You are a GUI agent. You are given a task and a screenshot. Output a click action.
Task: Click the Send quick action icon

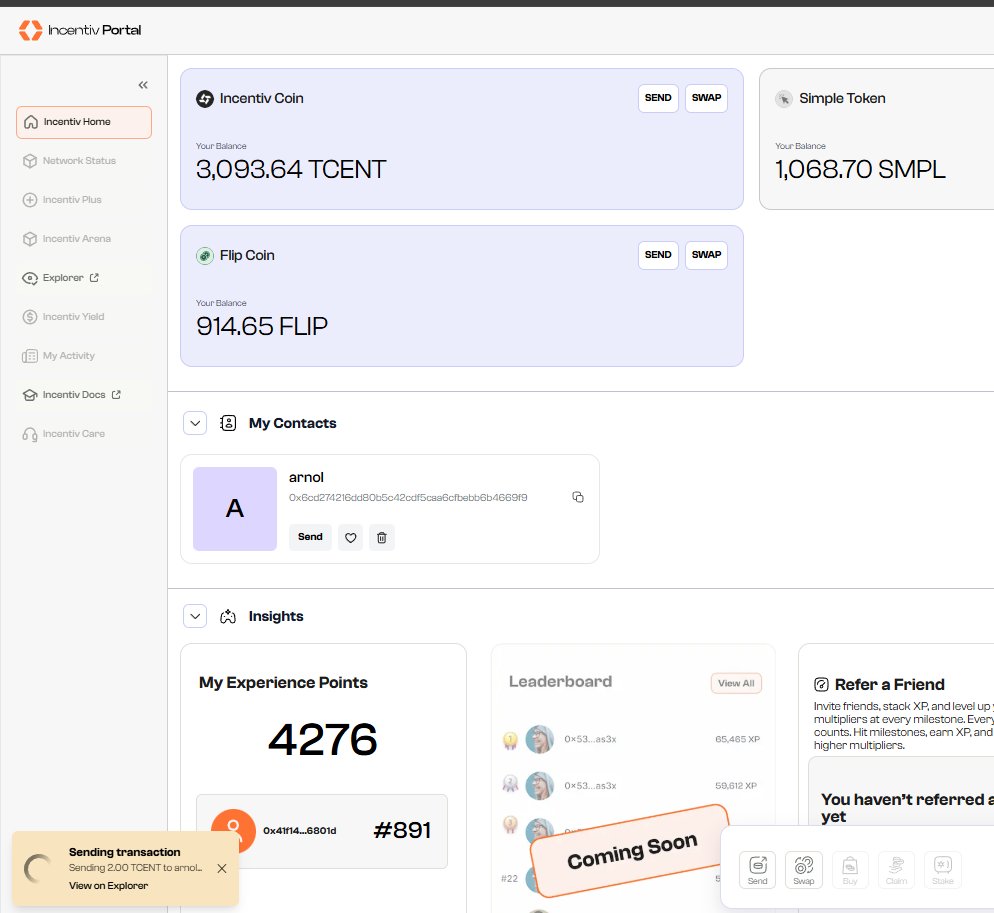(757, 869)
